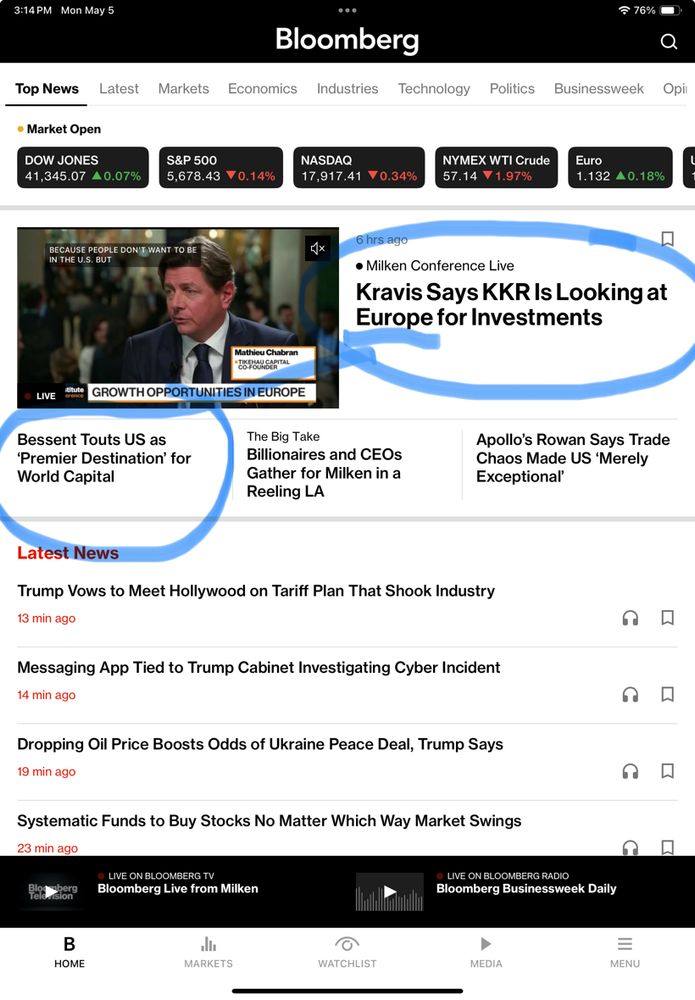Tap the 19 min ago timestamp
This screenshot has height=1000, width=695.
click(x=47, y=771)
